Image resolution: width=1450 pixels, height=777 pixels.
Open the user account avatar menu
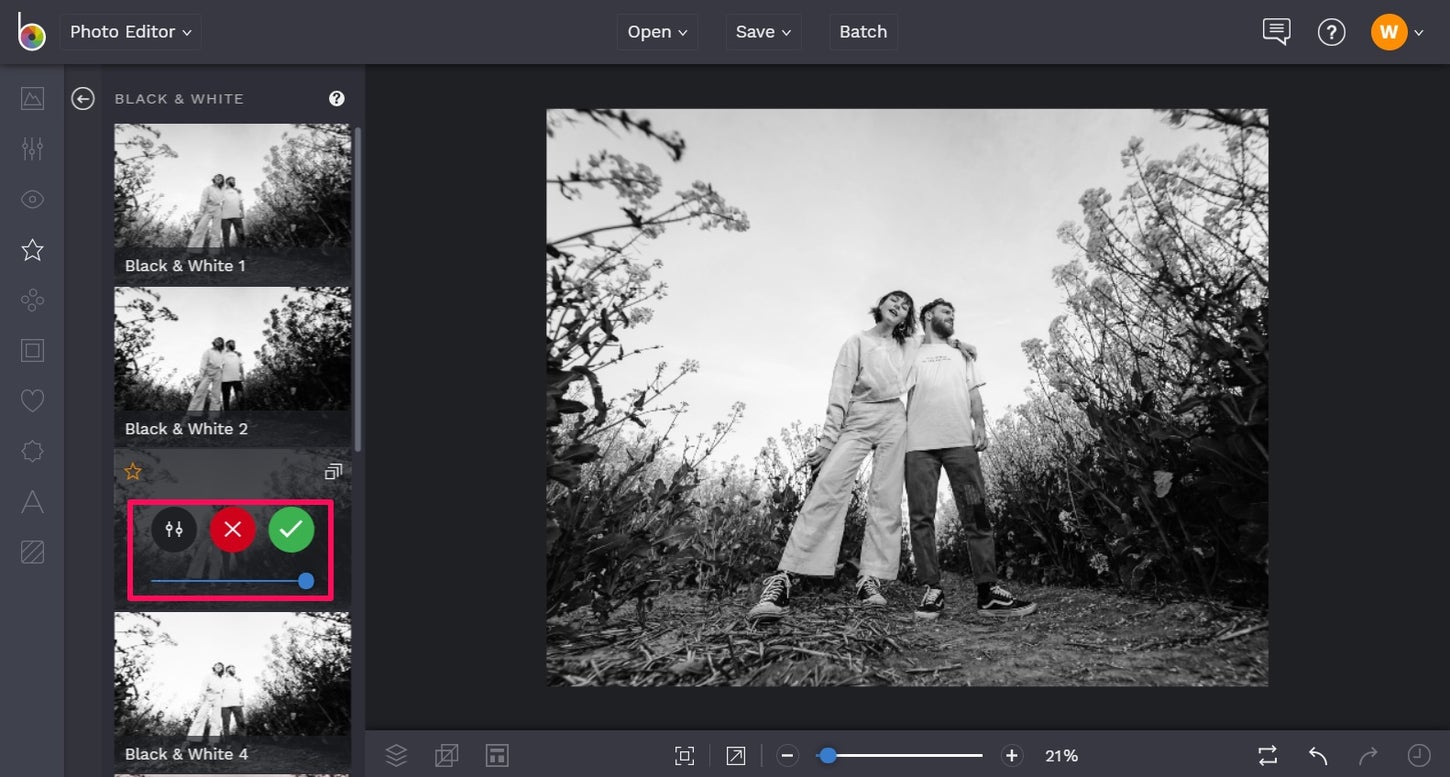1397,32
